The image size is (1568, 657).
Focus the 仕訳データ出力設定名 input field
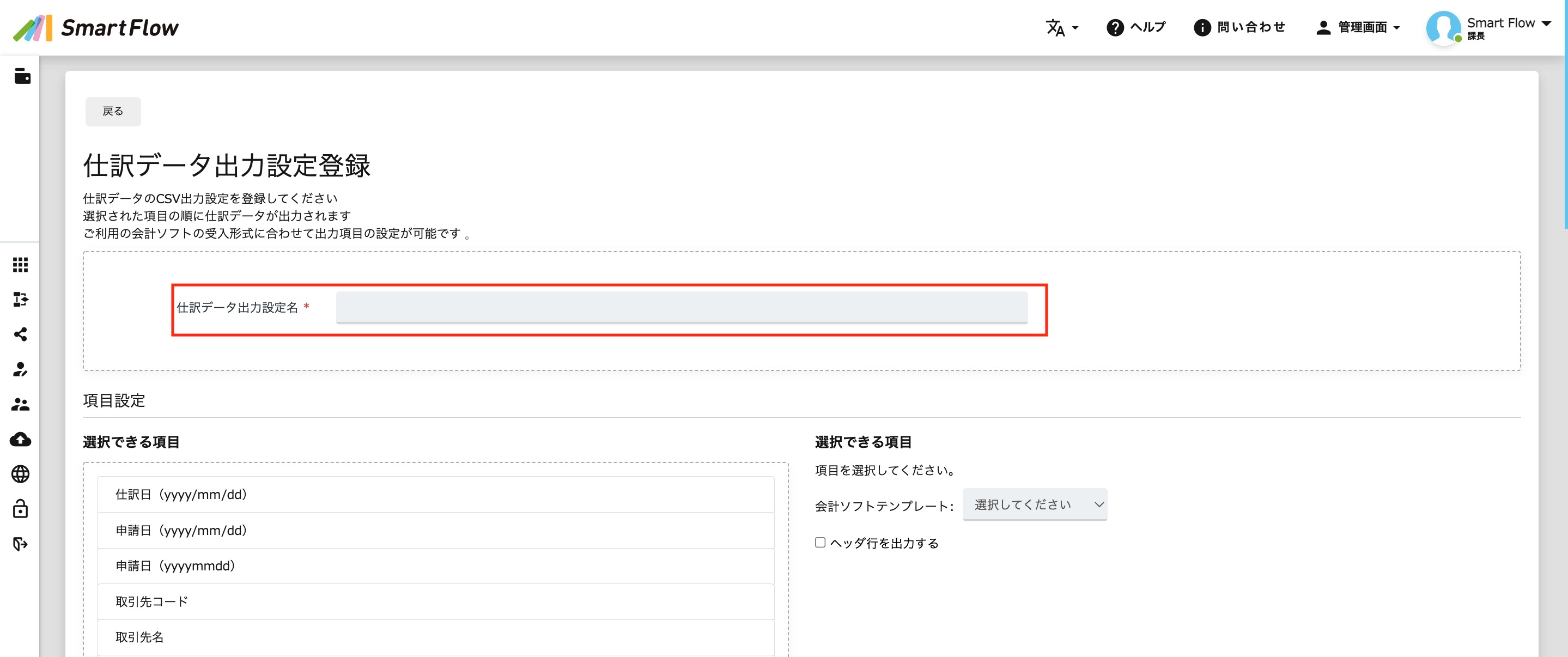tap(681, 307)
